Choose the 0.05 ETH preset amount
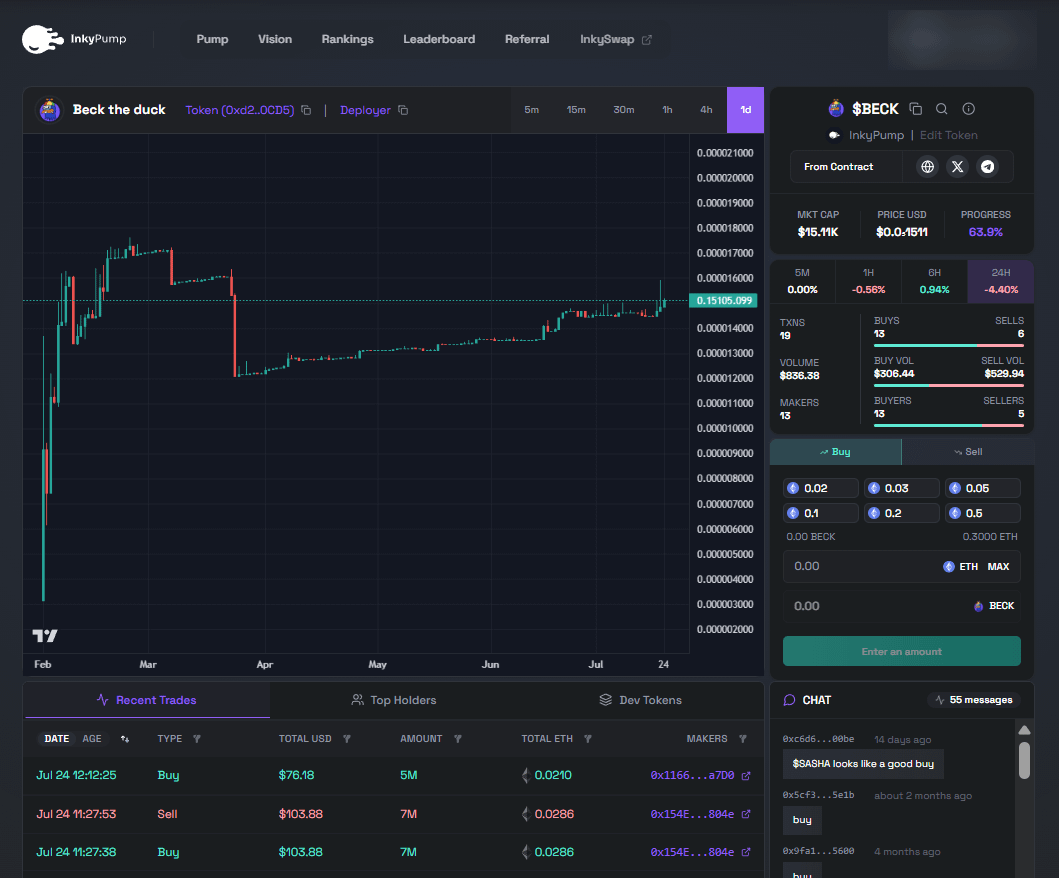This screenshot has height=878, width=1059. point(983,488)
